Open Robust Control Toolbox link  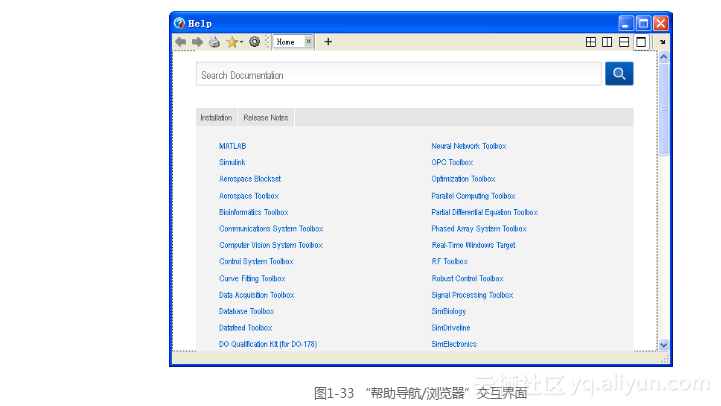[x=467, y=279]
